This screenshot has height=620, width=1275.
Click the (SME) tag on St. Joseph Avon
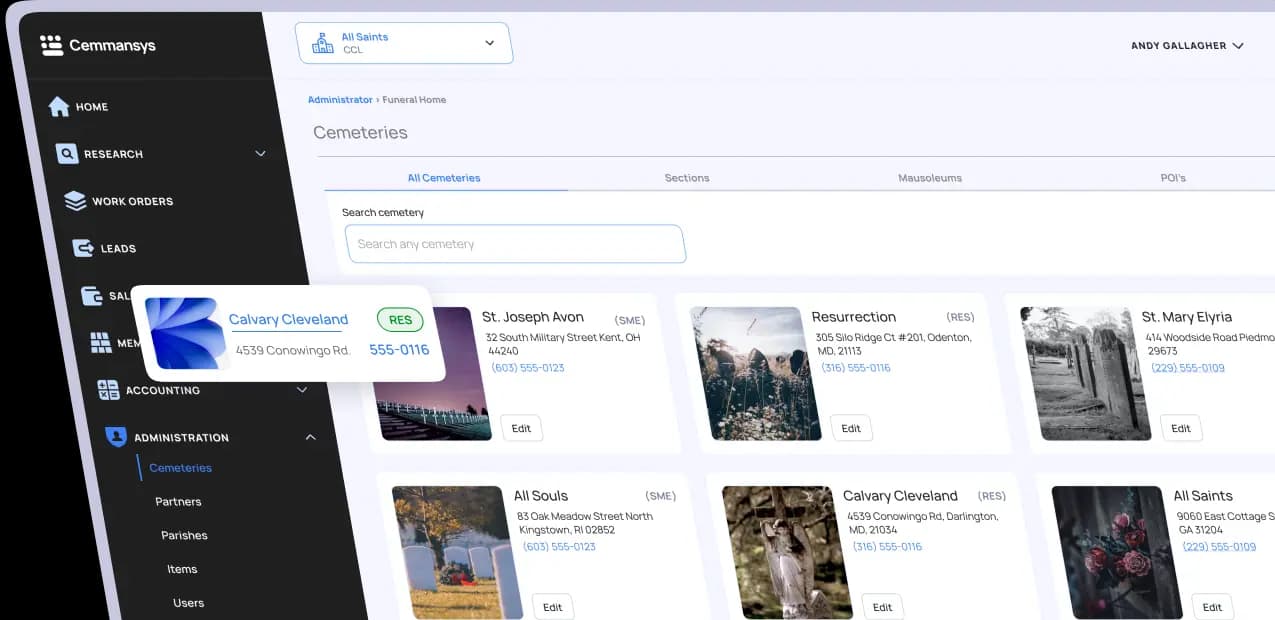(630, 321)
